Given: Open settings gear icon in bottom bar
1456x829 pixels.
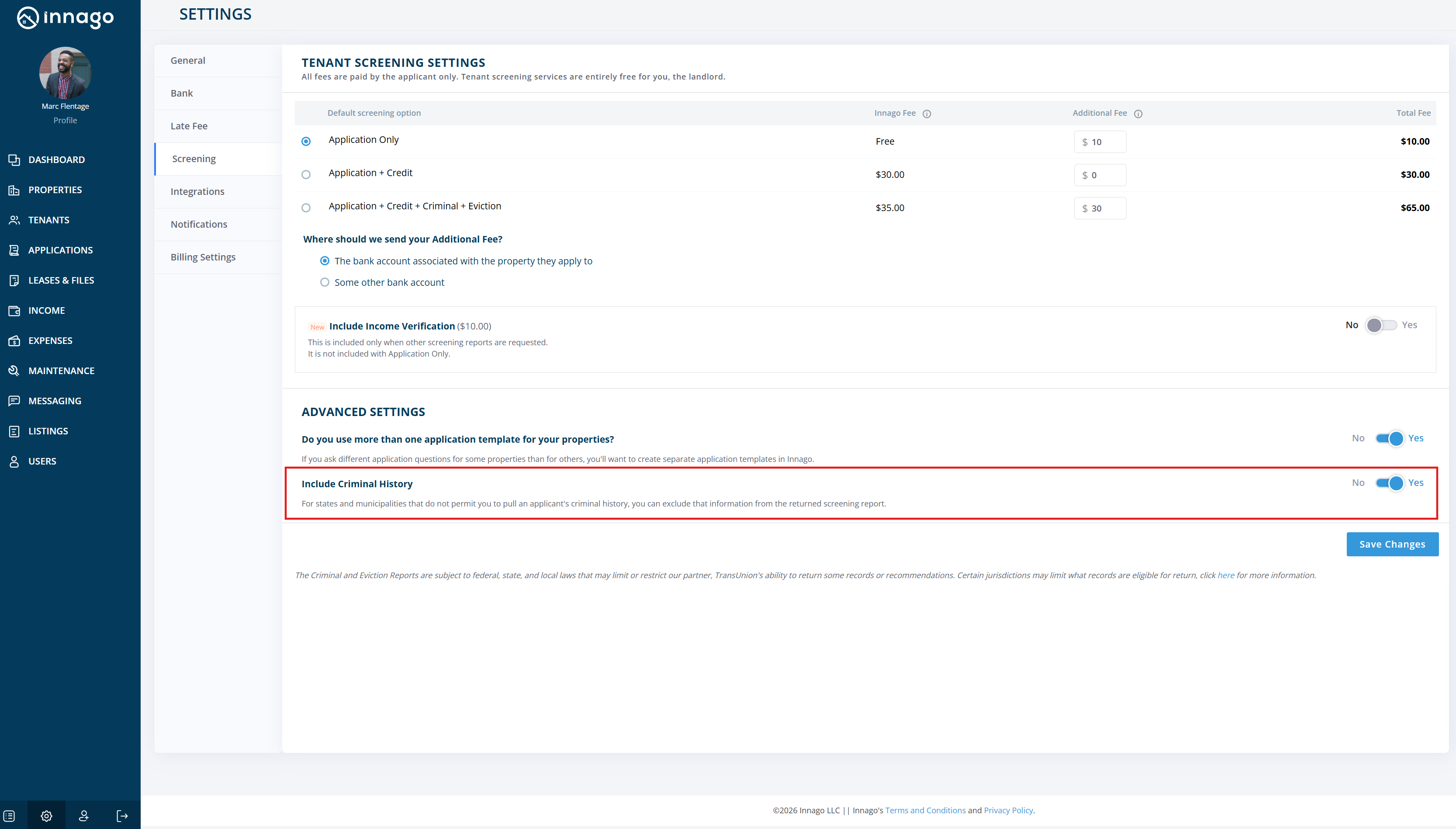Looking at the screenshot, I should click(x=47, y=816).
